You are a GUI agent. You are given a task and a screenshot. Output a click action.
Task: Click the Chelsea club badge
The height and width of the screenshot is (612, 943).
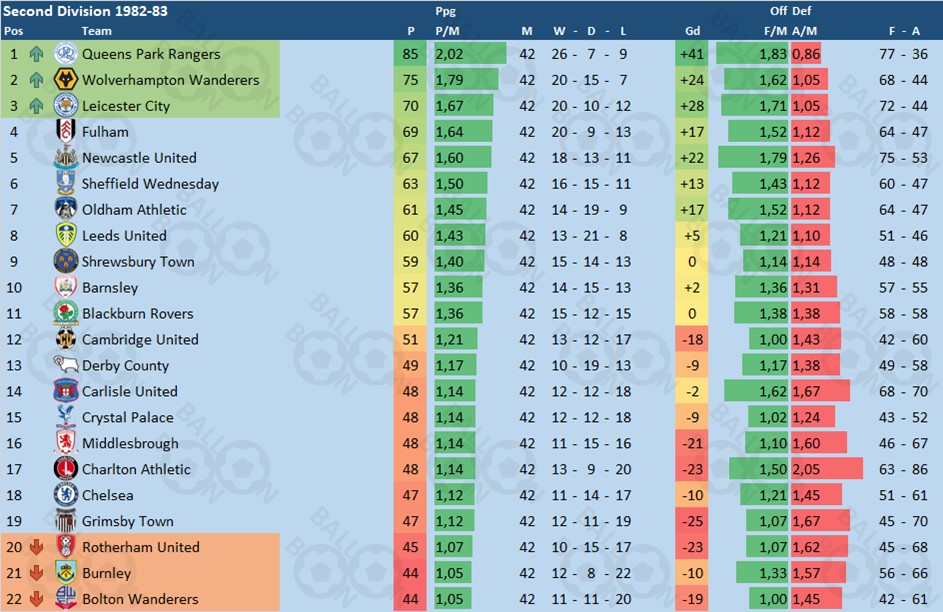click(x=66, y=495)
